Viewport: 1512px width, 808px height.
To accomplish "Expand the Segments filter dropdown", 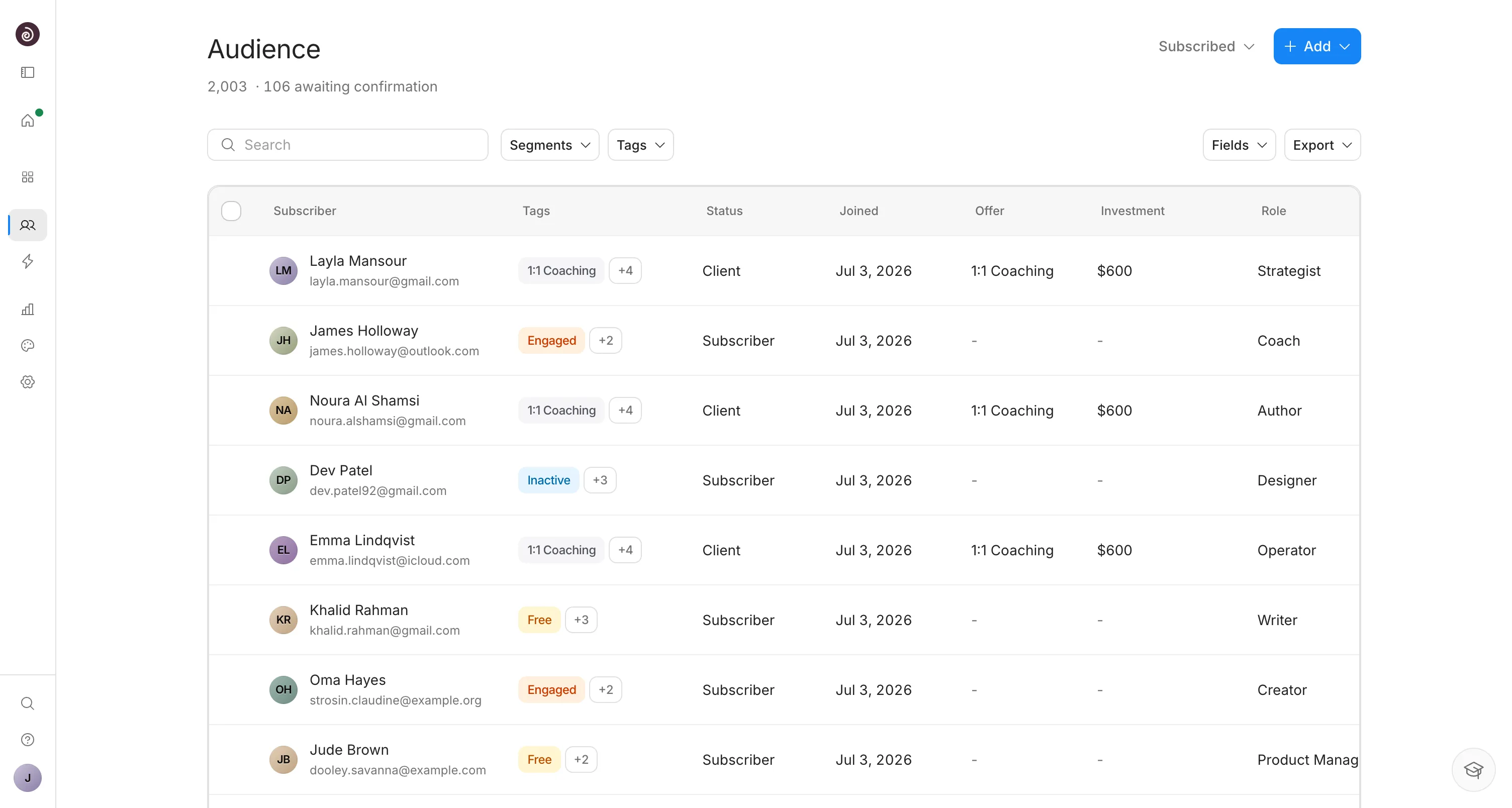I will [x=550, y=145].
